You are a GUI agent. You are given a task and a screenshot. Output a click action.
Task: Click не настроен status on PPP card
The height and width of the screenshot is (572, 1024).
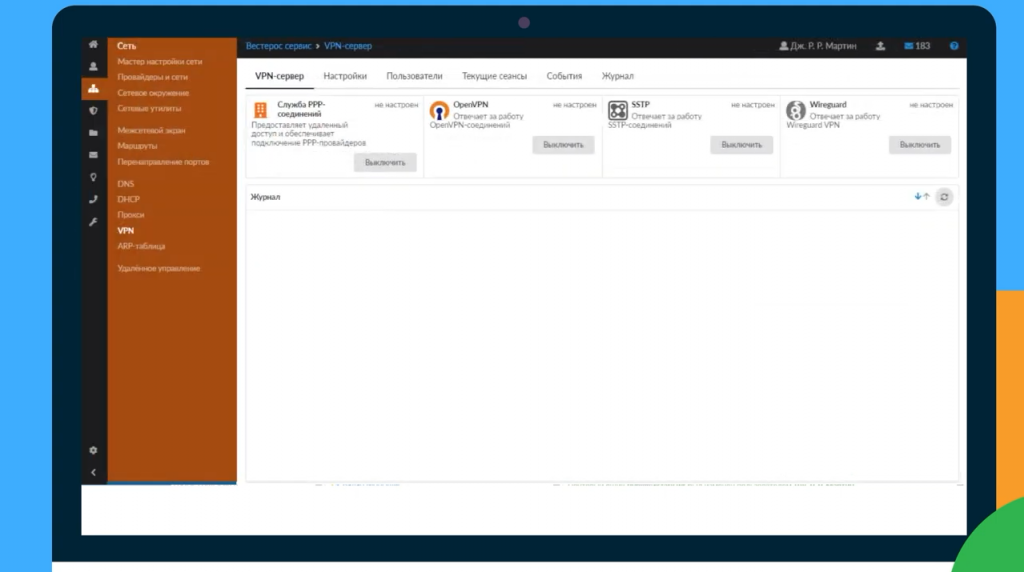(x=396, y=104)
